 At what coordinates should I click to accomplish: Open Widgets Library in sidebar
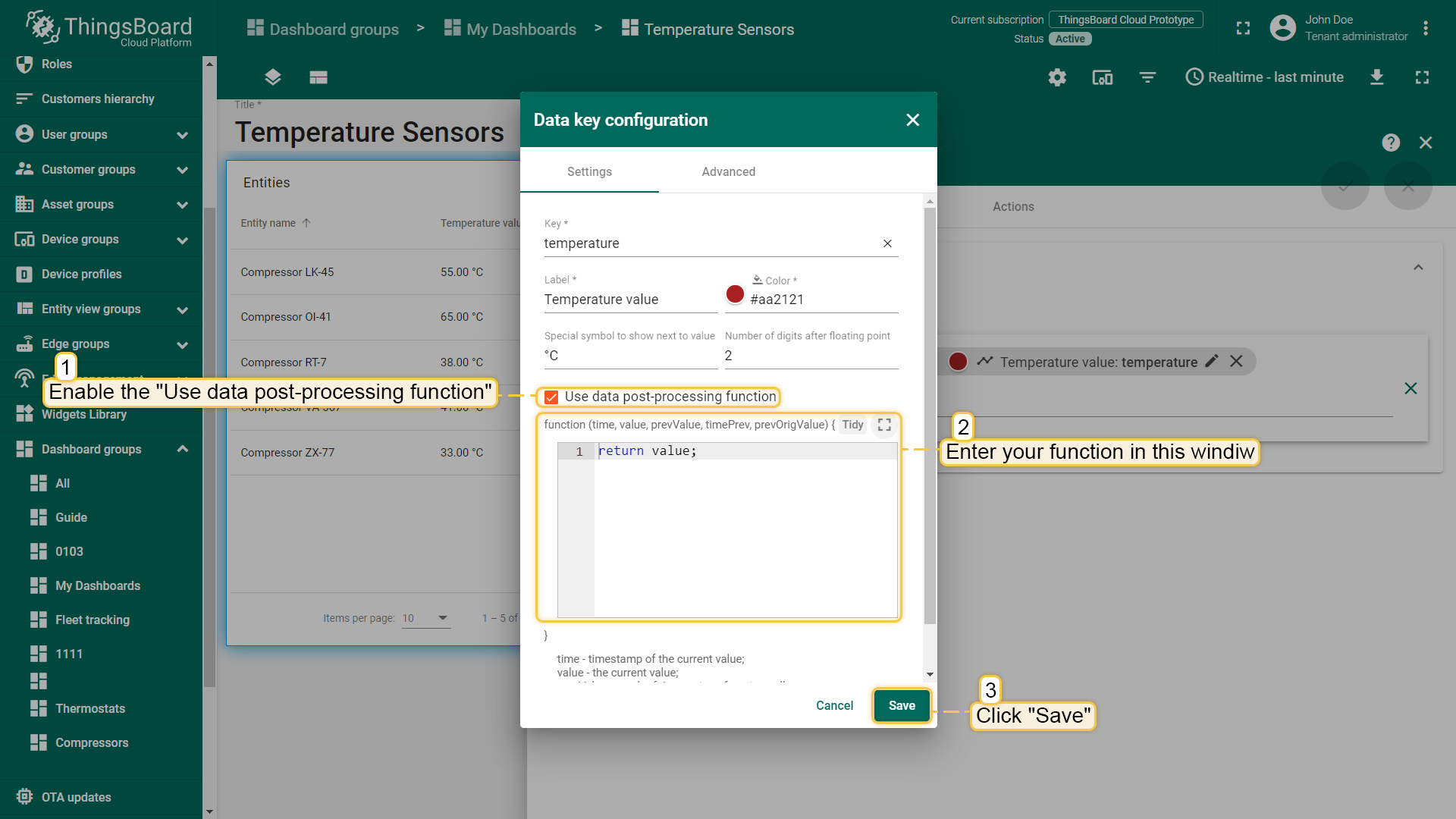pyautogui.click(x=102, y=414)
